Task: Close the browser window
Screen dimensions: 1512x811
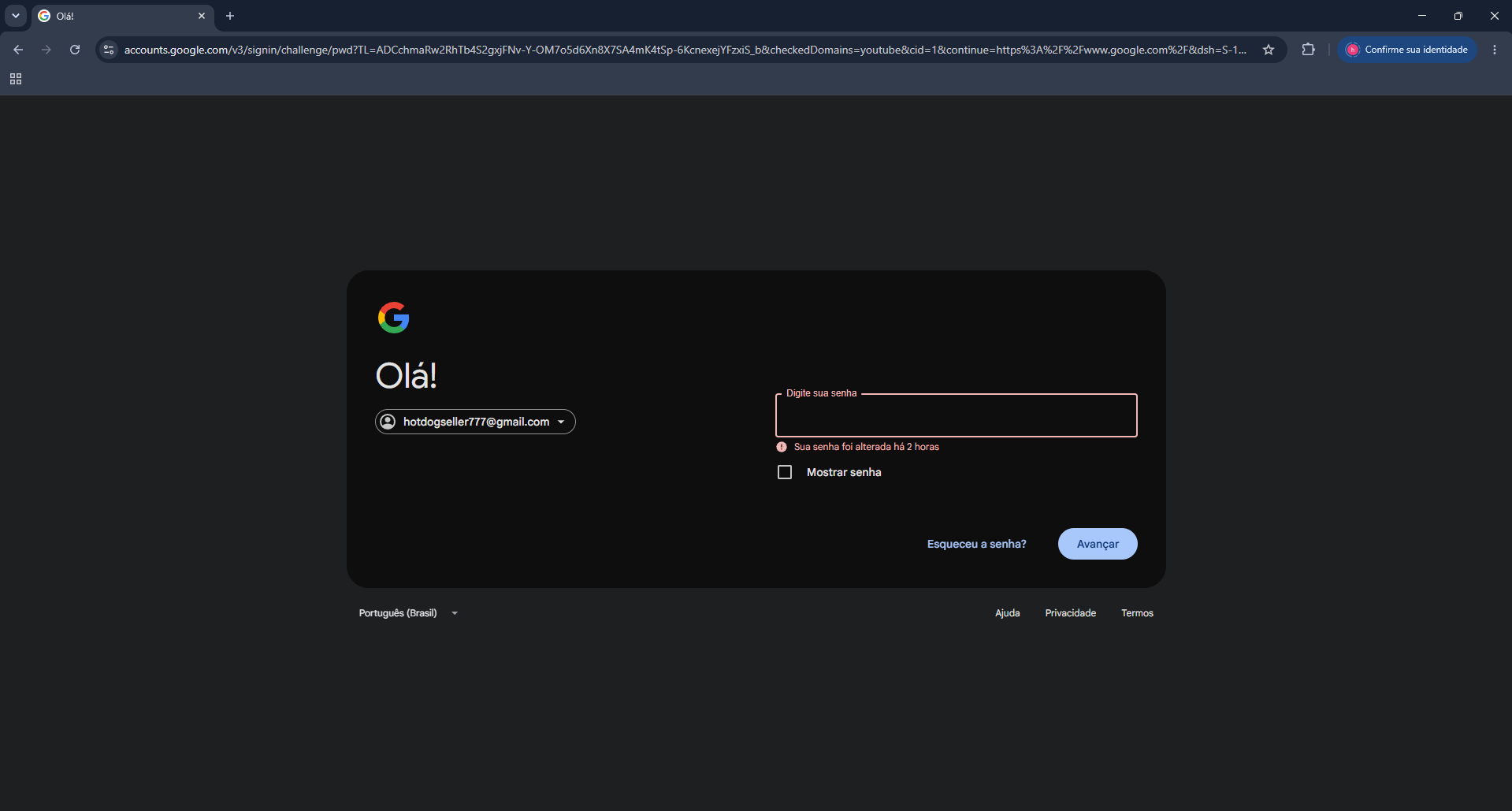Action: point(1494,16)
